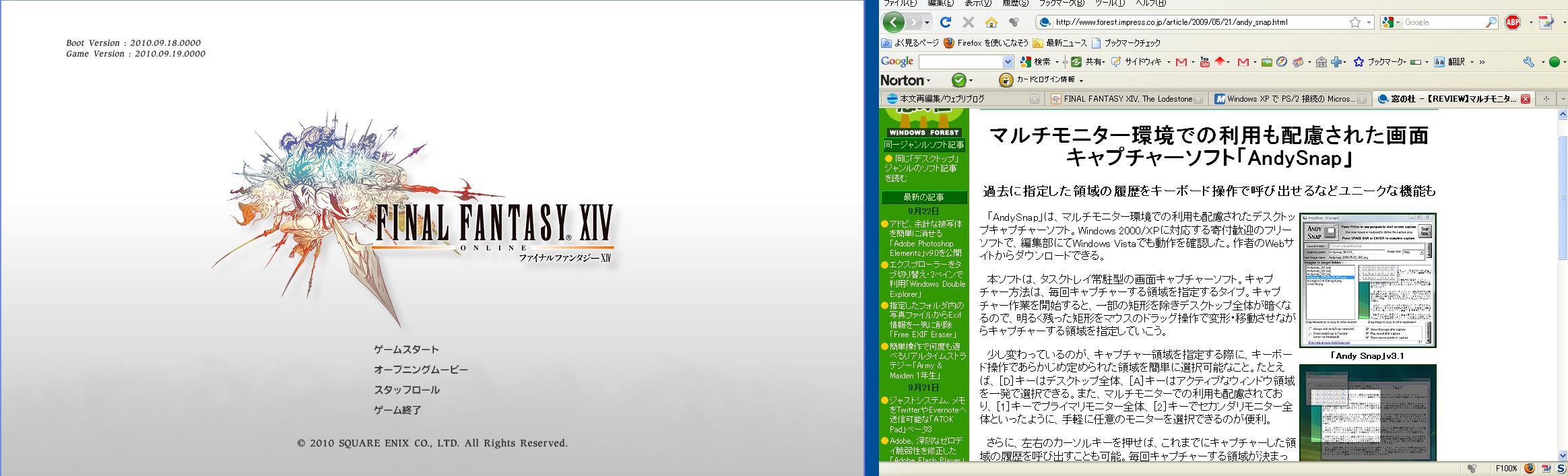
Task: Click the Sidewiki pencil icon
Action: pos(1116,61)
